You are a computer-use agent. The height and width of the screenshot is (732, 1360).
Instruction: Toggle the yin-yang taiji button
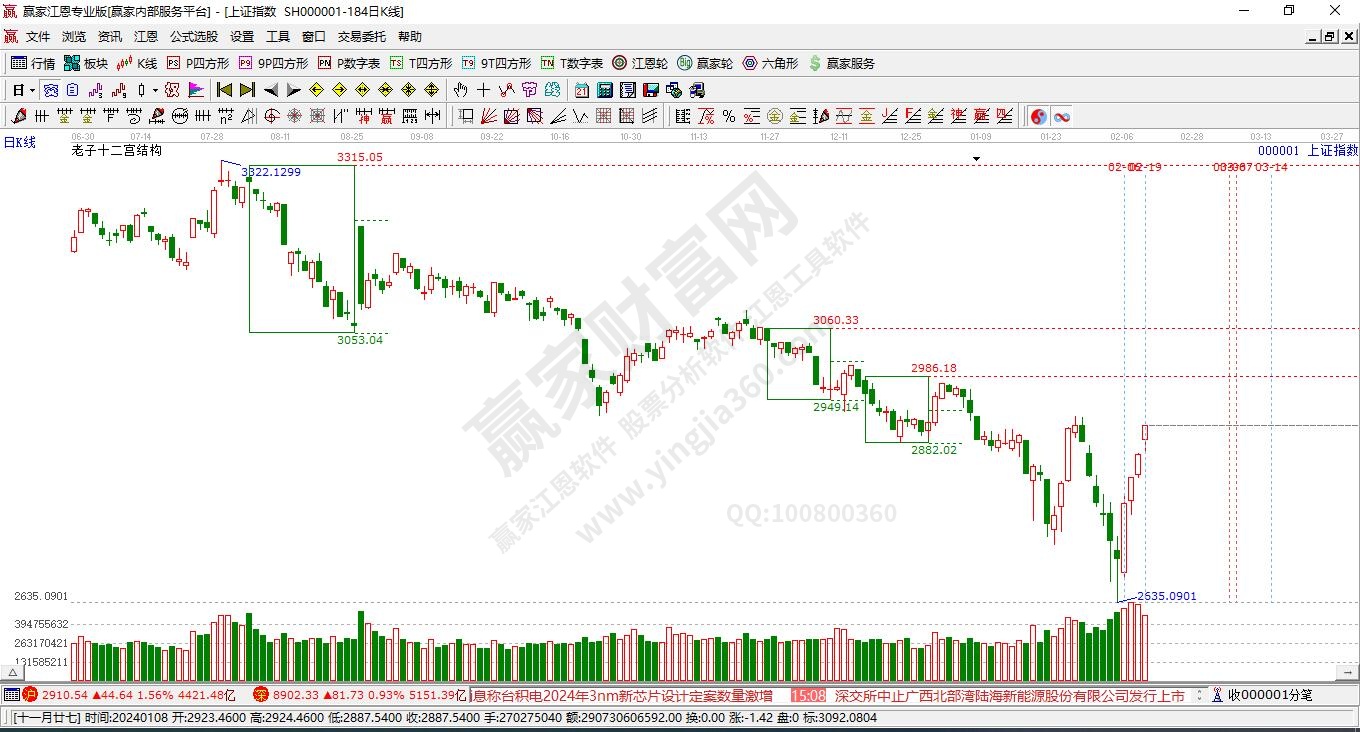pos(1038,116)
